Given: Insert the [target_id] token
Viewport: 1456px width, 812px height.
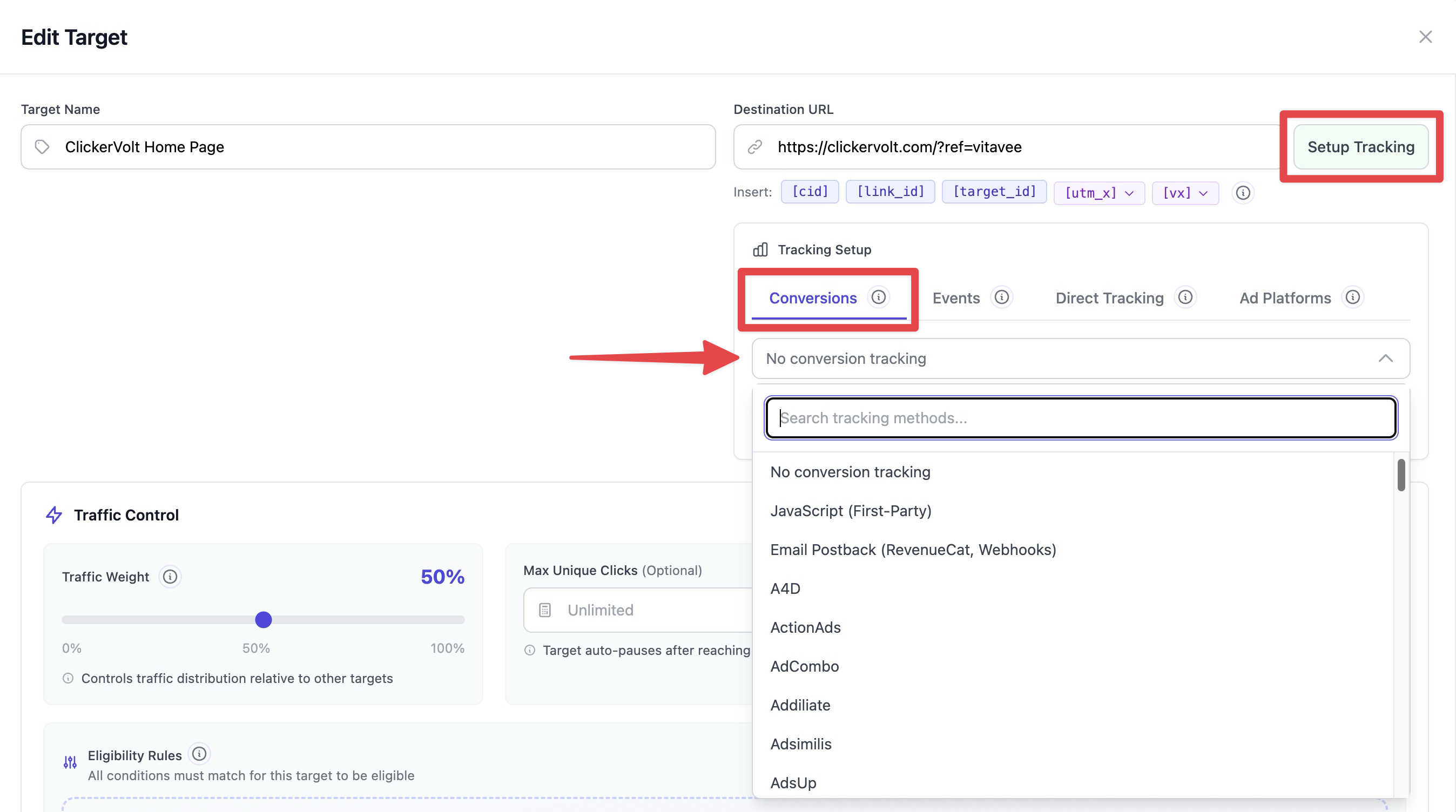Looking at the screenshot, I should point(994,192).
